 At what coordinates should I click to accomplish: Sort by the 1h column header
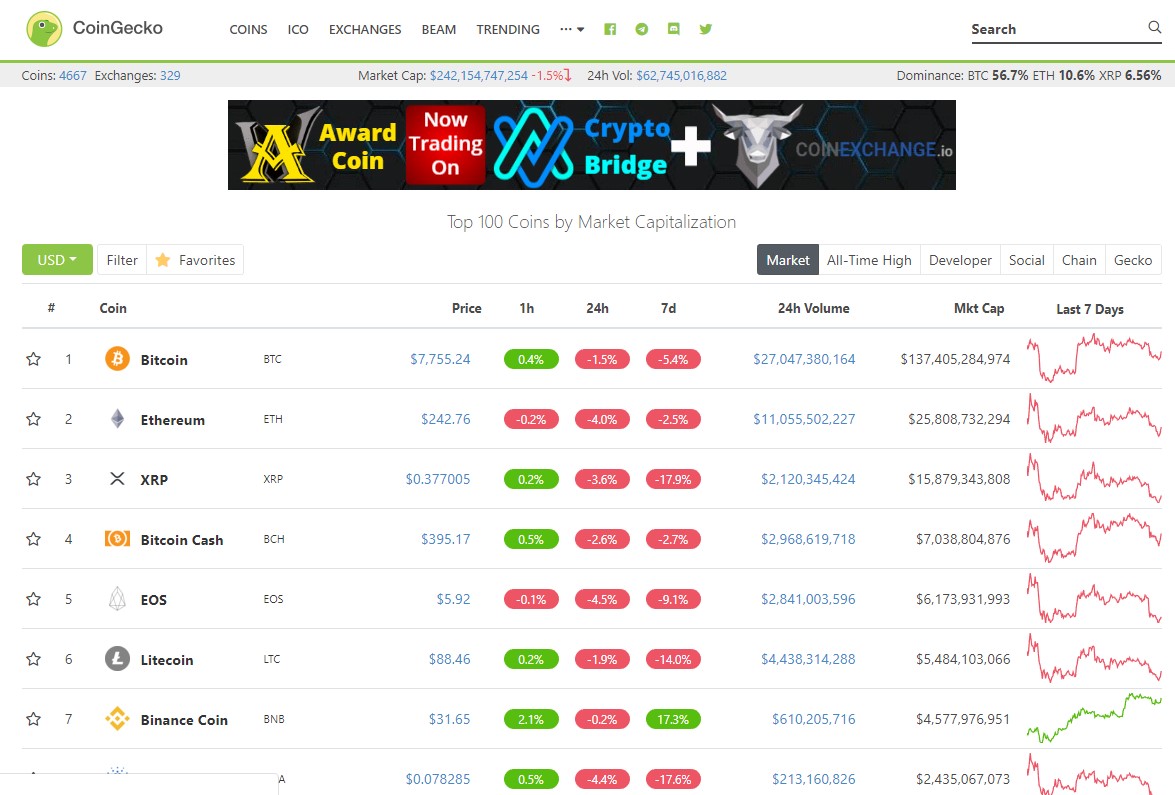tap(527, 308)
